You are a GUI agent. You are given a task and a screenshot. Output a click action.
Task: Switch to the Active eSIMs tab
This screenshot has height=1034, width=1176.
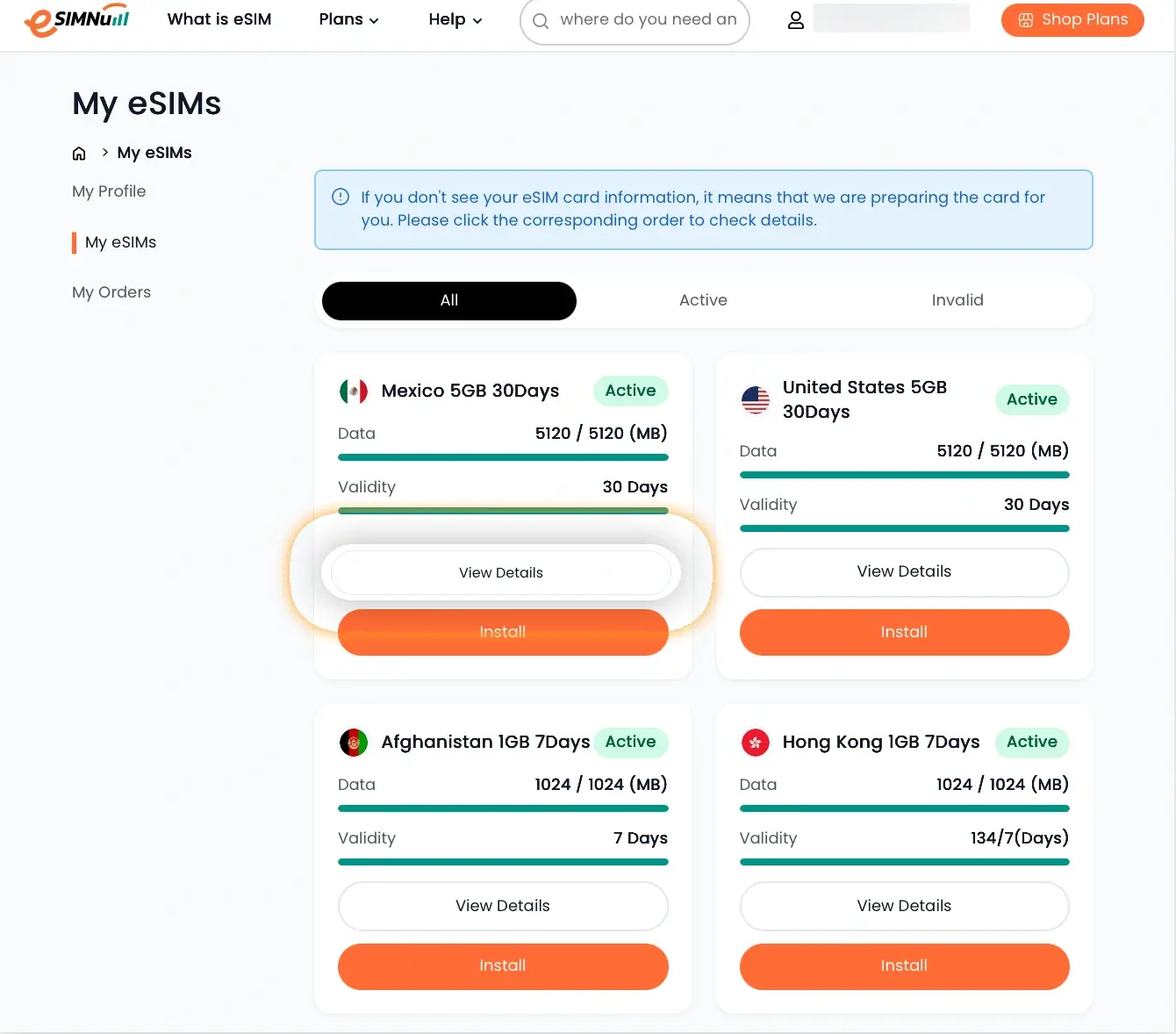click(703, 300)
